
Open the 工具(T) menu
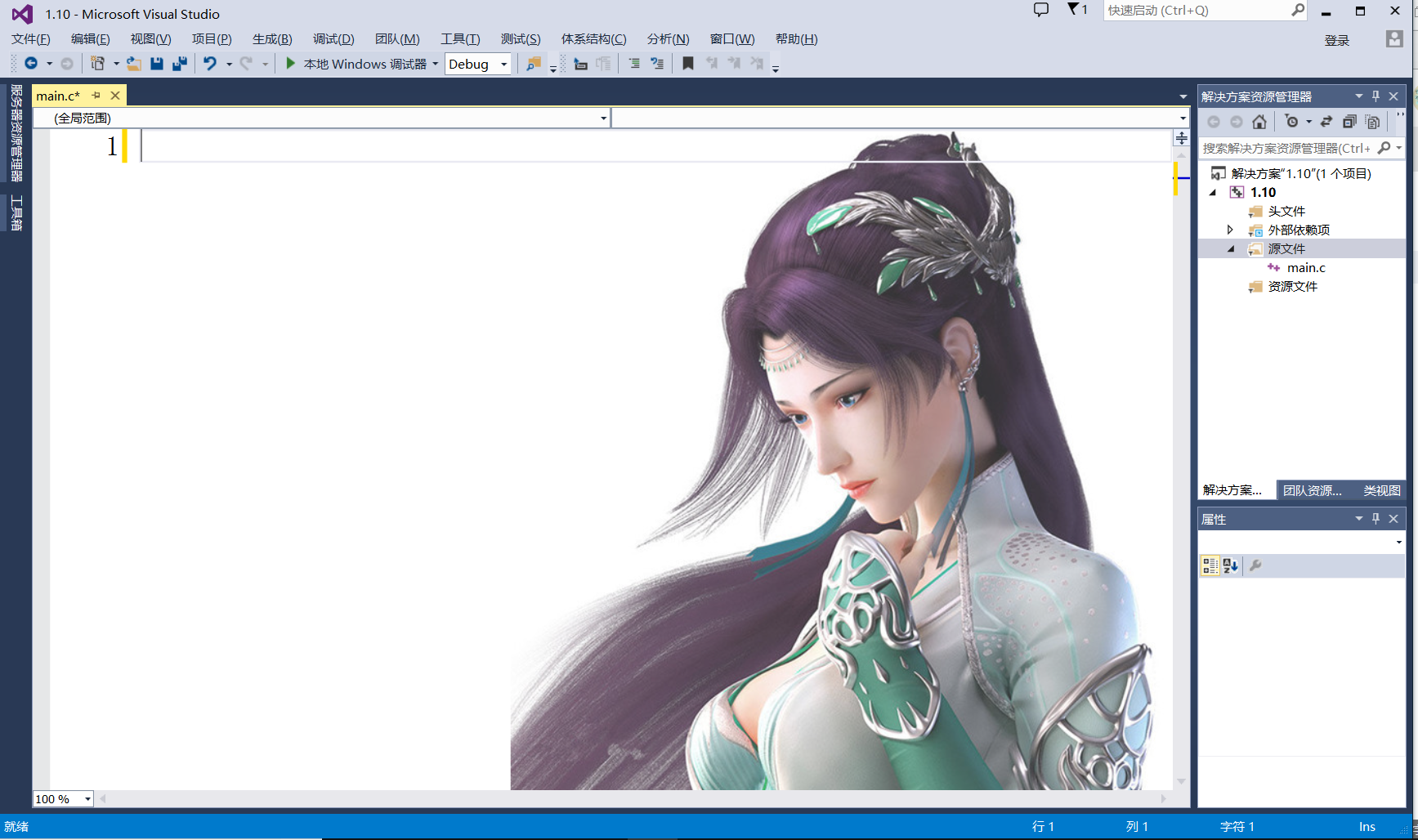pos(460,39)
